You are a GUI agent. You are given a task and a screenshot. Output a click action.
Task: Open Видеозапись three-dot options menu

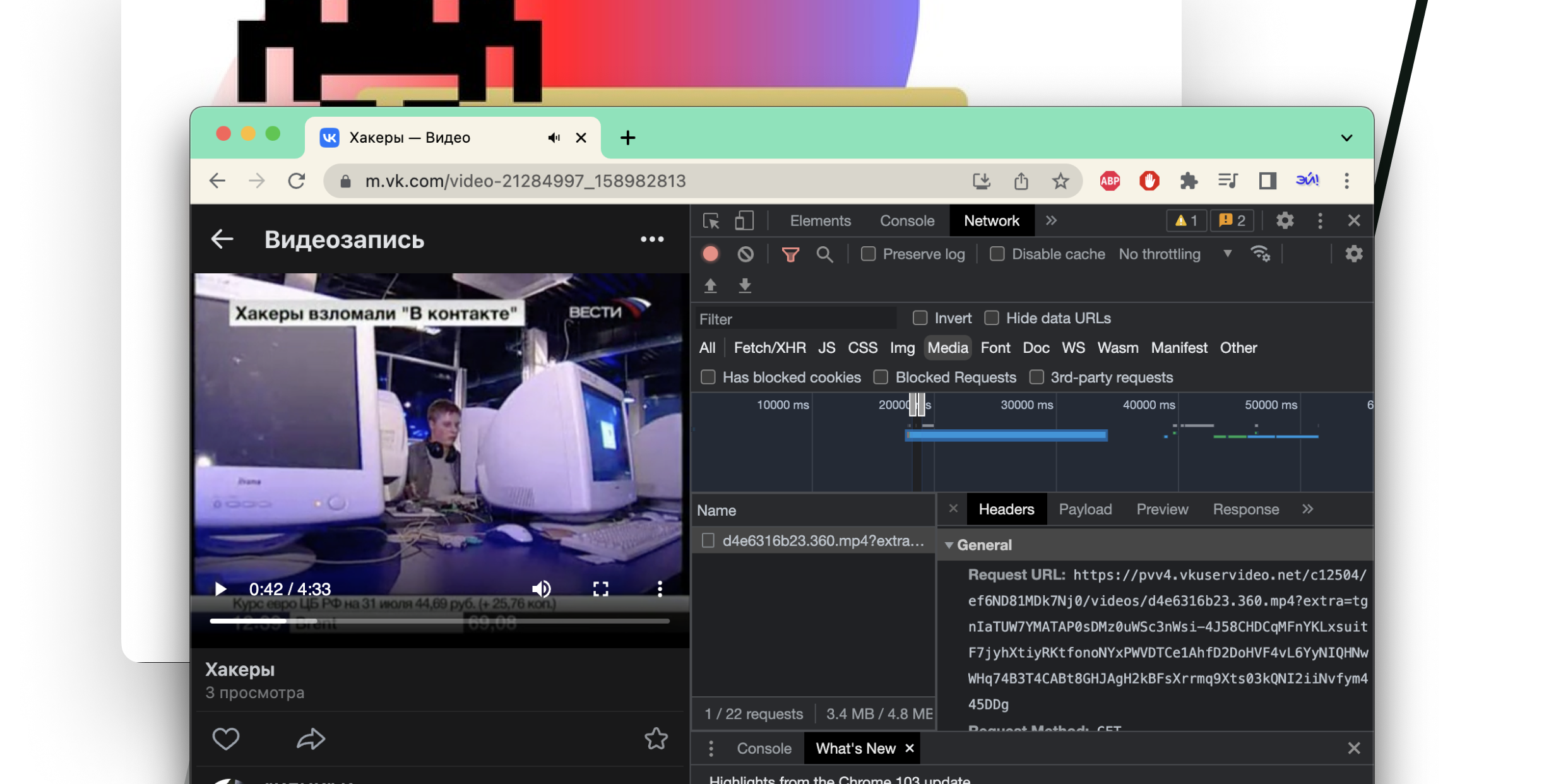tap(652, 239)
